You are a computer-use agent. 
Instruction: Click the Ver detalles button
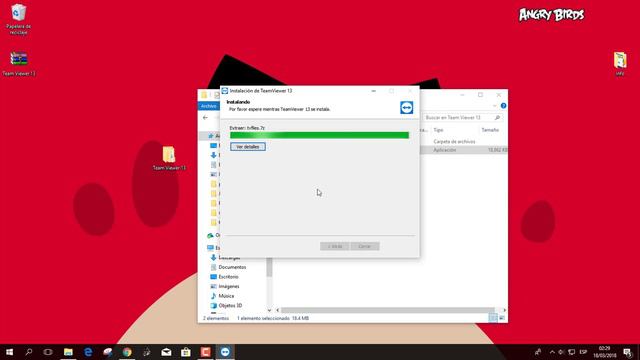(248, 147)
